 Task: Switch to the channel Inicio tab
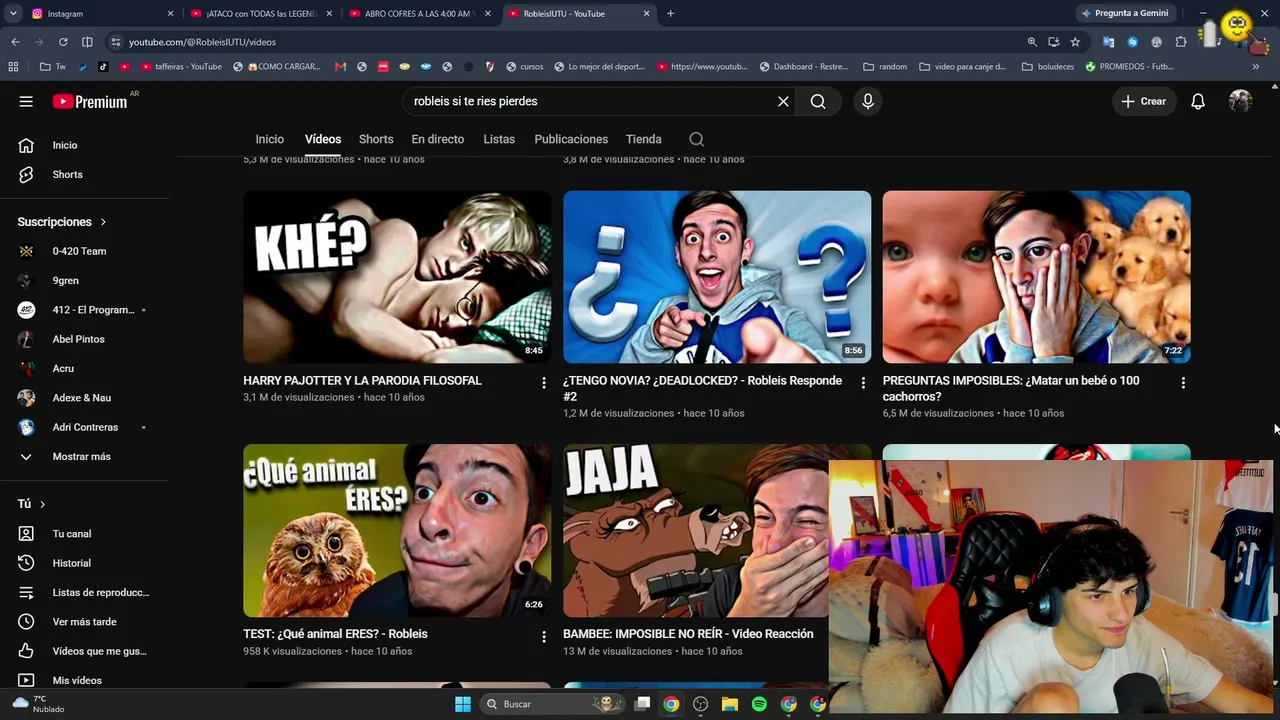269,139
